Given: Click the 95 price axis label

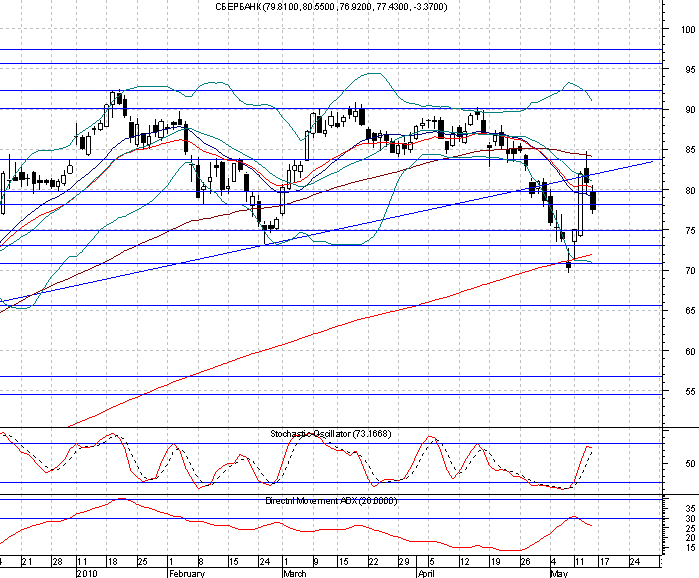Looking at the screenshot, I should click(x=690, y=70).
